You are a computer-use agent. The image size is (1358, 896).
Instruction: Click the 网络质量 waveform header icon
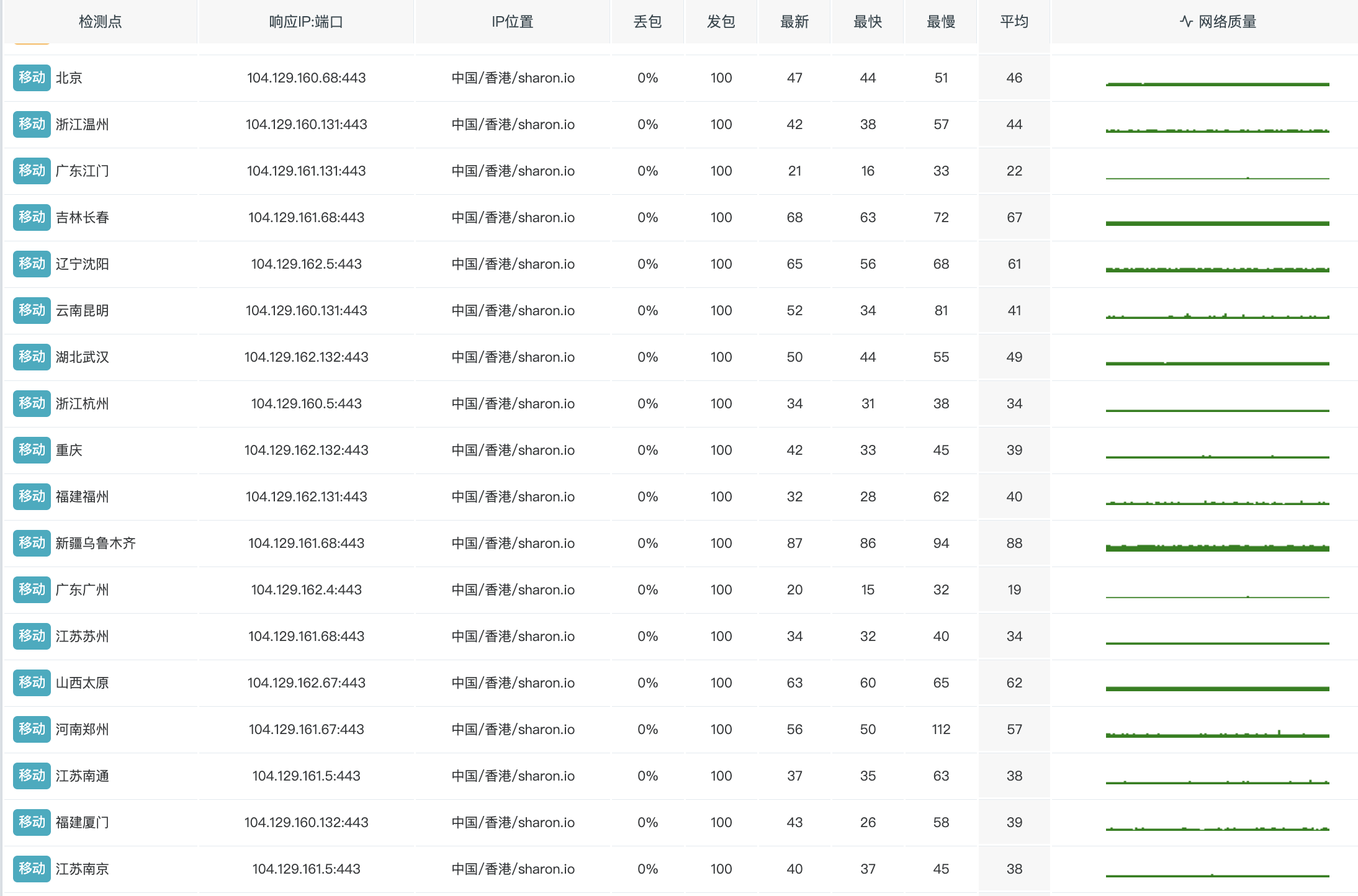1186,22
